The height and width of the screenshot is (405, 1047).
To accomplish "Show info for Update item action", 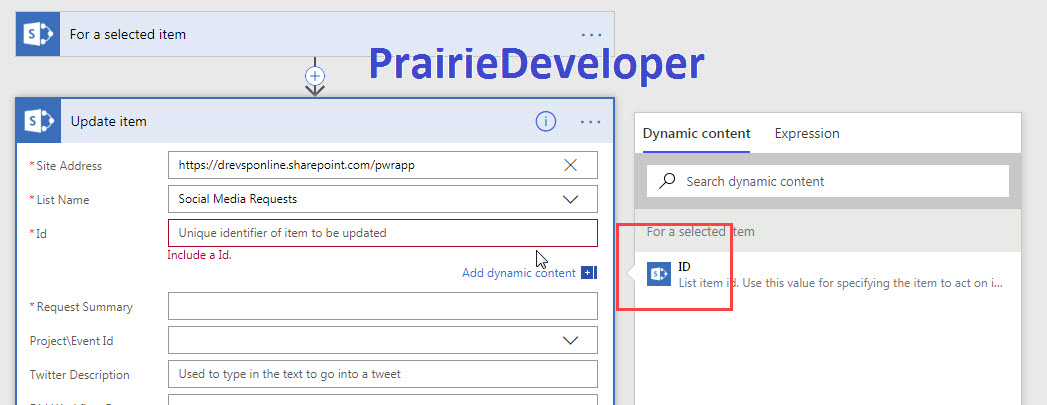I will click(x=546, y=121).
